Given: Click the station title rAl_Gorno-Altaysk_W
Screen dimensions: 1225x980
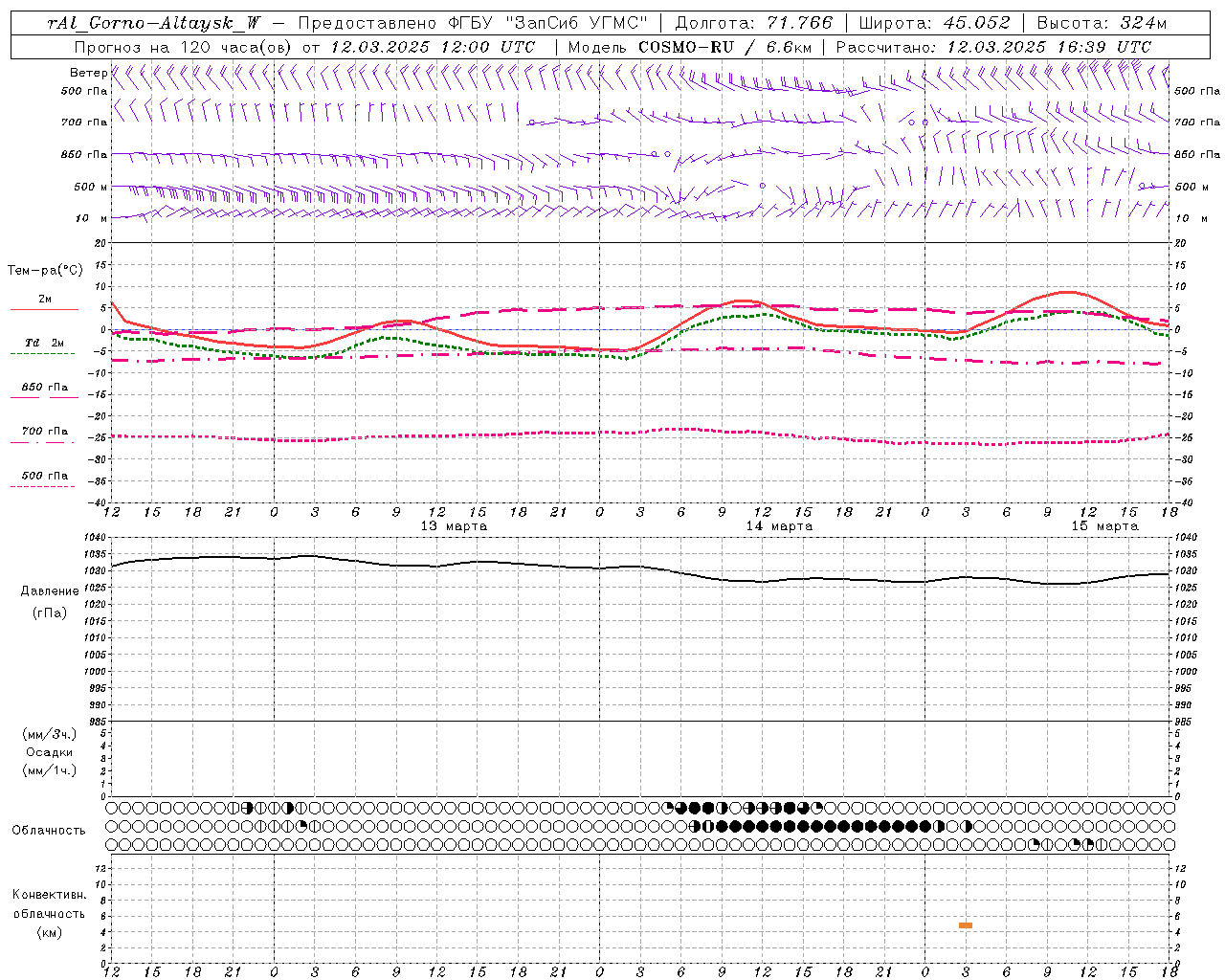Looking at the screenshot, I should tap(153, 23).
